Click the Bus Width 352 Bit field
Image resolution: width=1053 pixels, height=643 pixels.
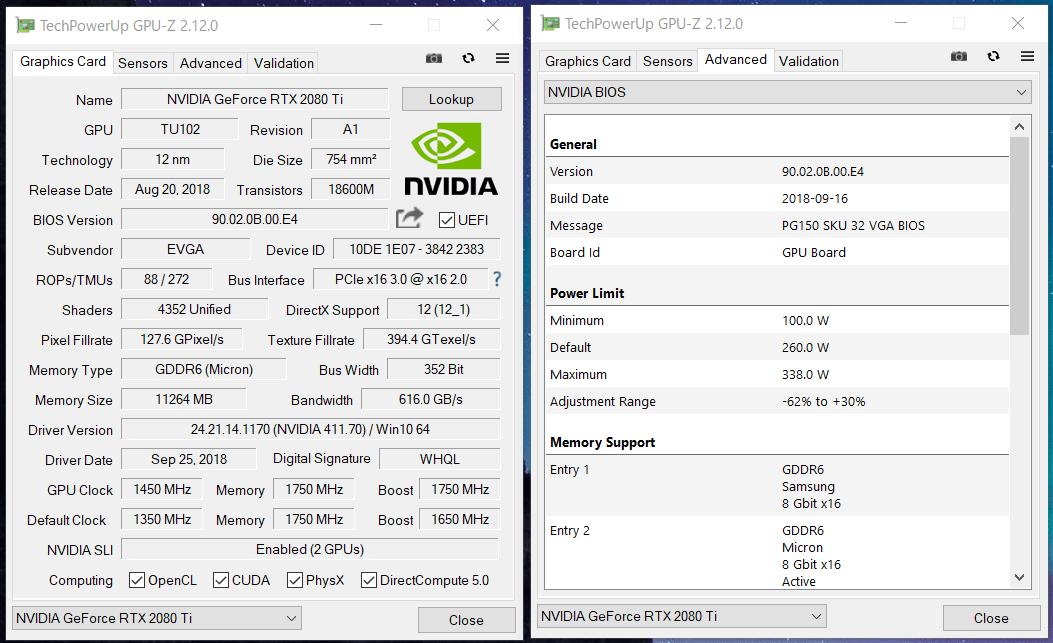tap(444, 369)
